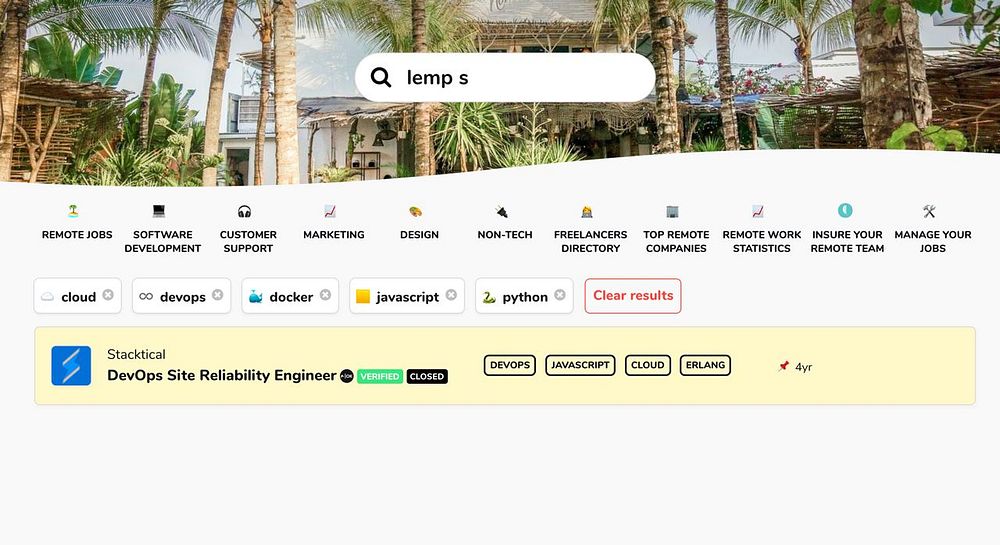Open the Insure Your Remote Team icon
This screenshot has height=545, width=1000.
[x=845, y=210]
